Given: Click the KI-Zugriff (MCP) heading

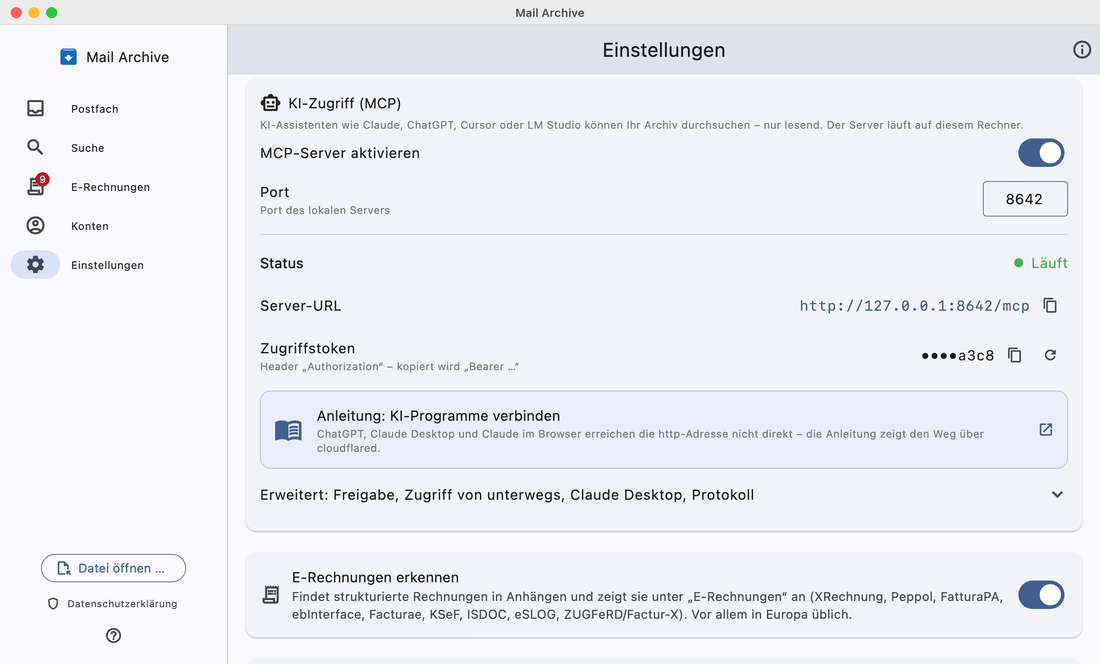Looking at the screenshot, I should pyautogui.click(x=344, y=103).
